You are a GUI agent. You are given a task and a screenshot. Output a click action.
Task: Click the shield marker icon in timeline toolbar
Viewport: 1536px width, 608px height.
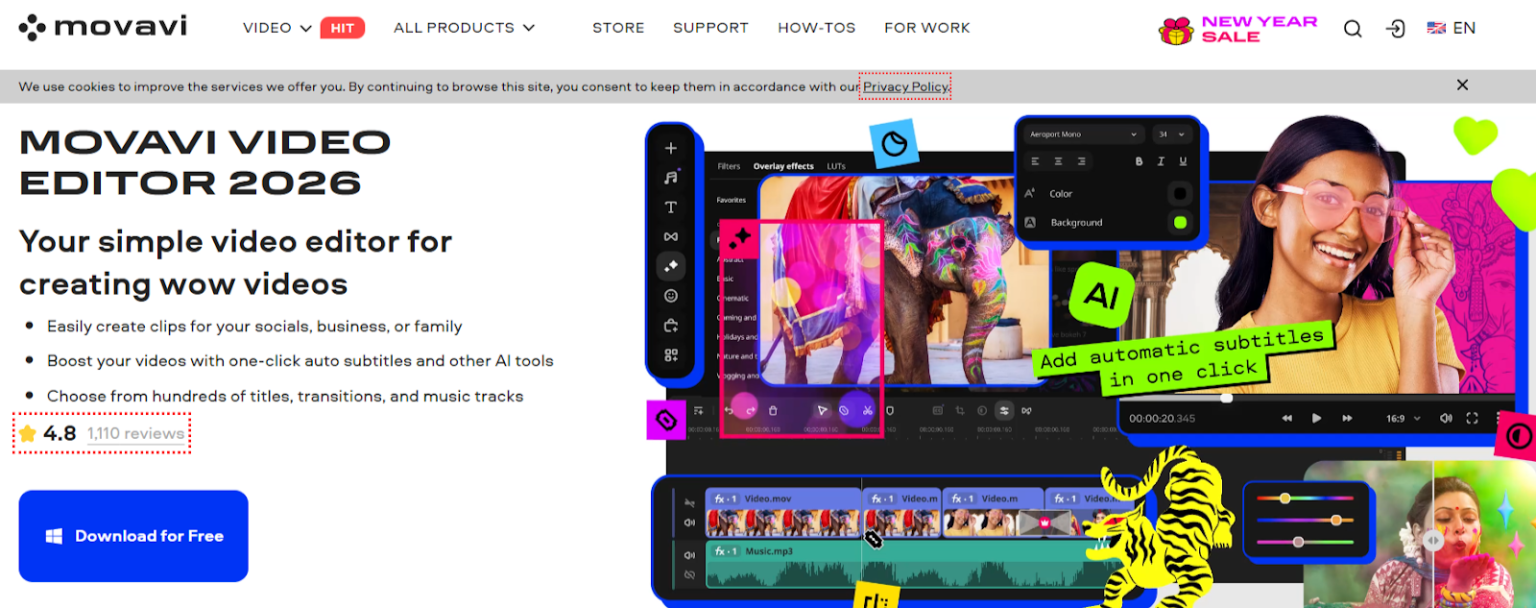(890, 410)
